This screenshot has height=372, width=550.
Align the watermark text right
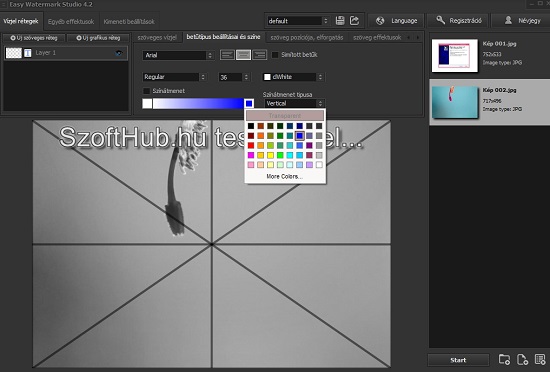(260, 55)
